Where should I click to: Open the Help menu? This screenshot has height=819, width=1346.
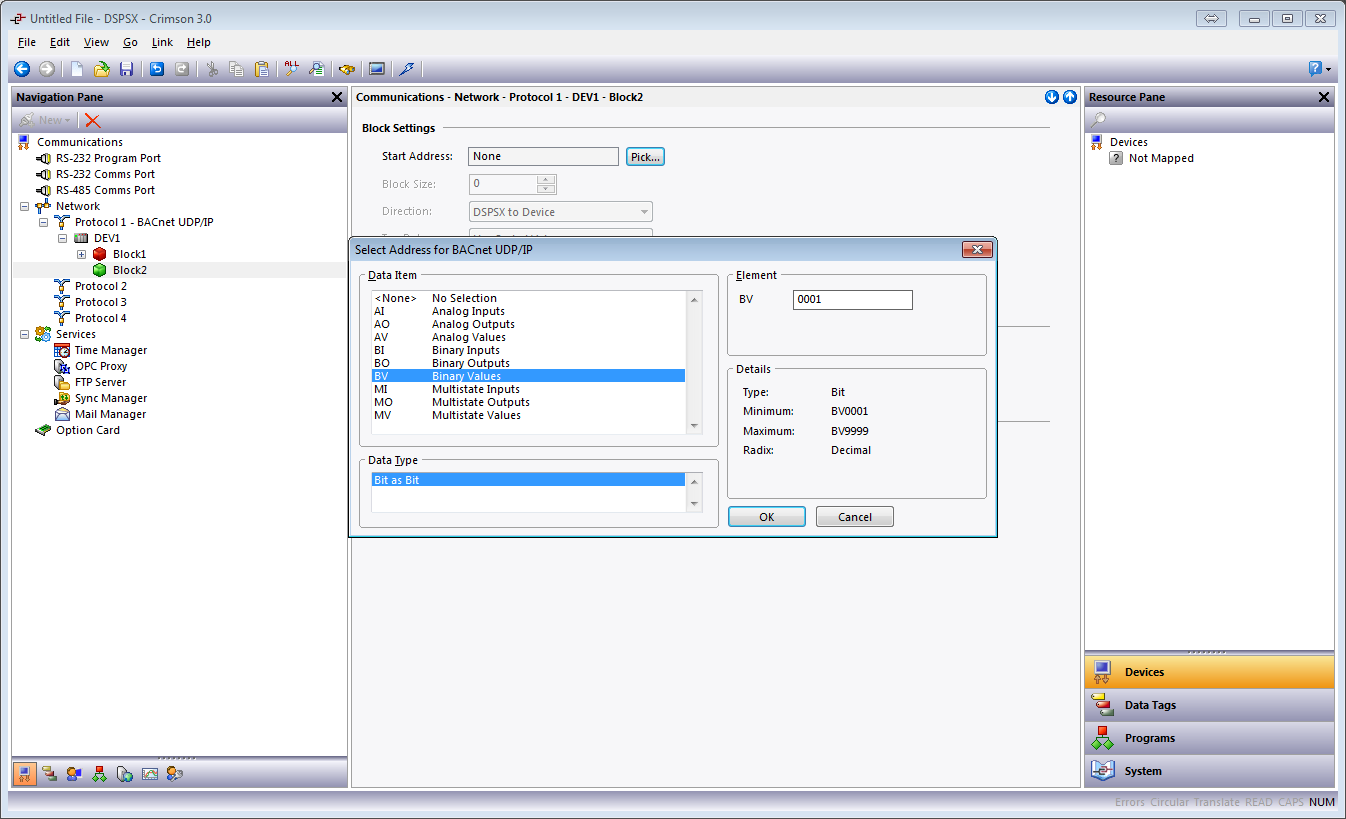pos(199,42)
